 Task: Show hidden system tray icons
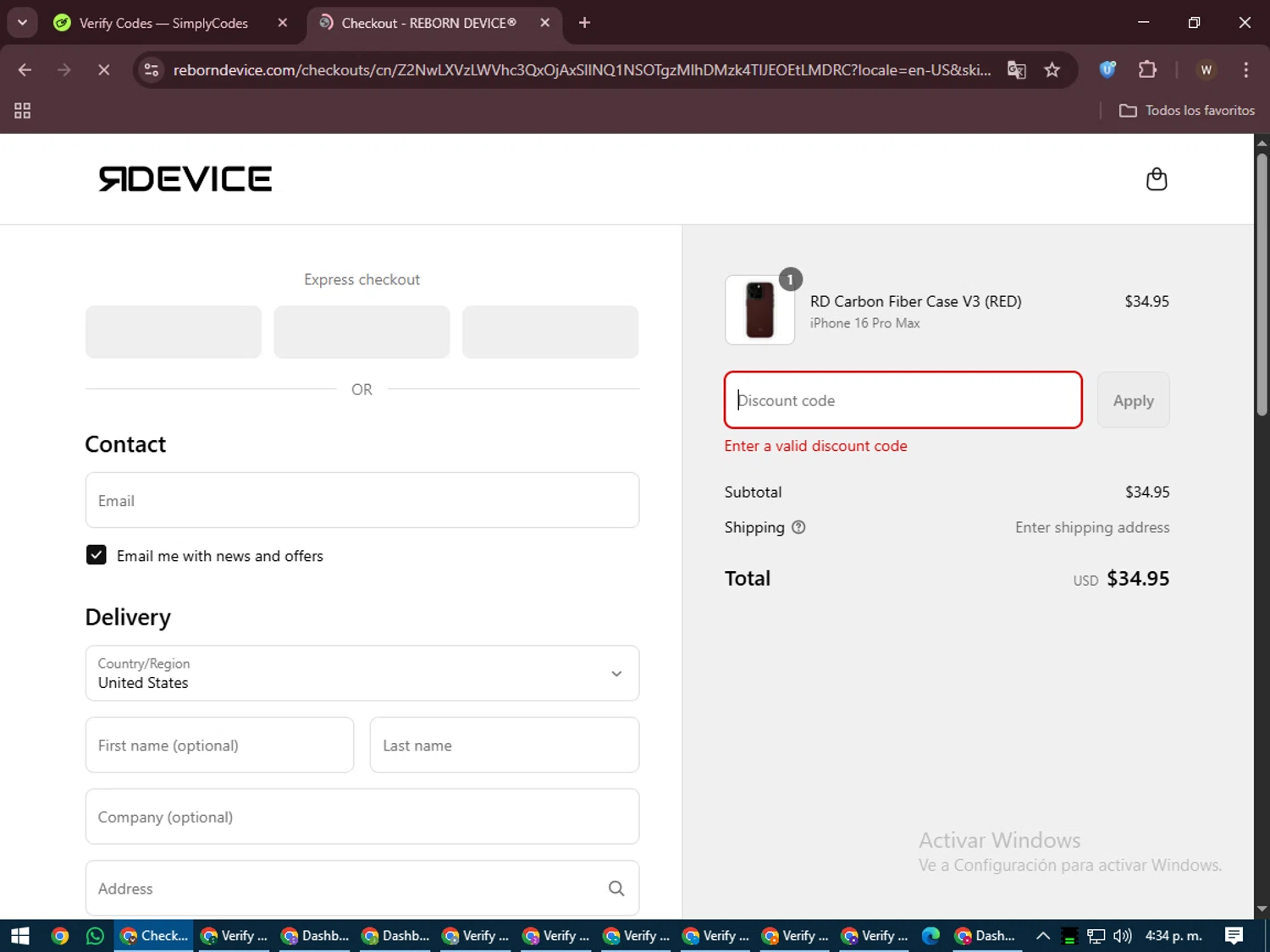pos(1043,936)
